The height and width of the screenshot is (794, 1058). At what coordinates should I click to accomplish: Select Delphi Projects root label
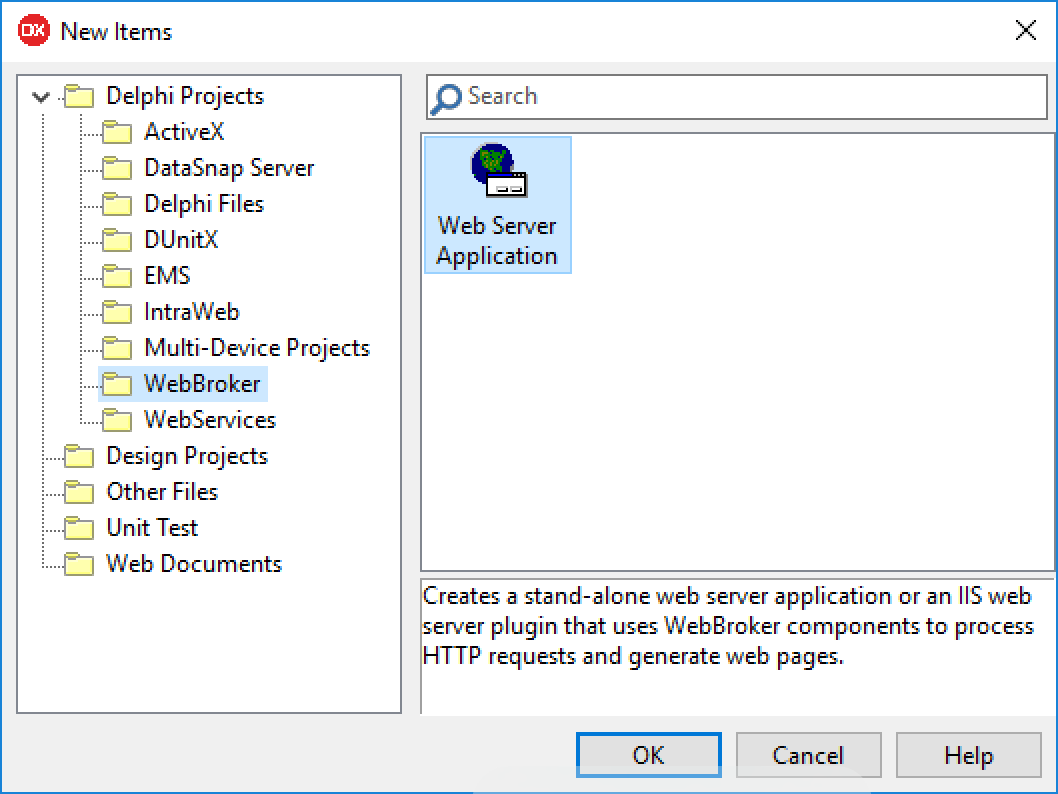point(185,96)
